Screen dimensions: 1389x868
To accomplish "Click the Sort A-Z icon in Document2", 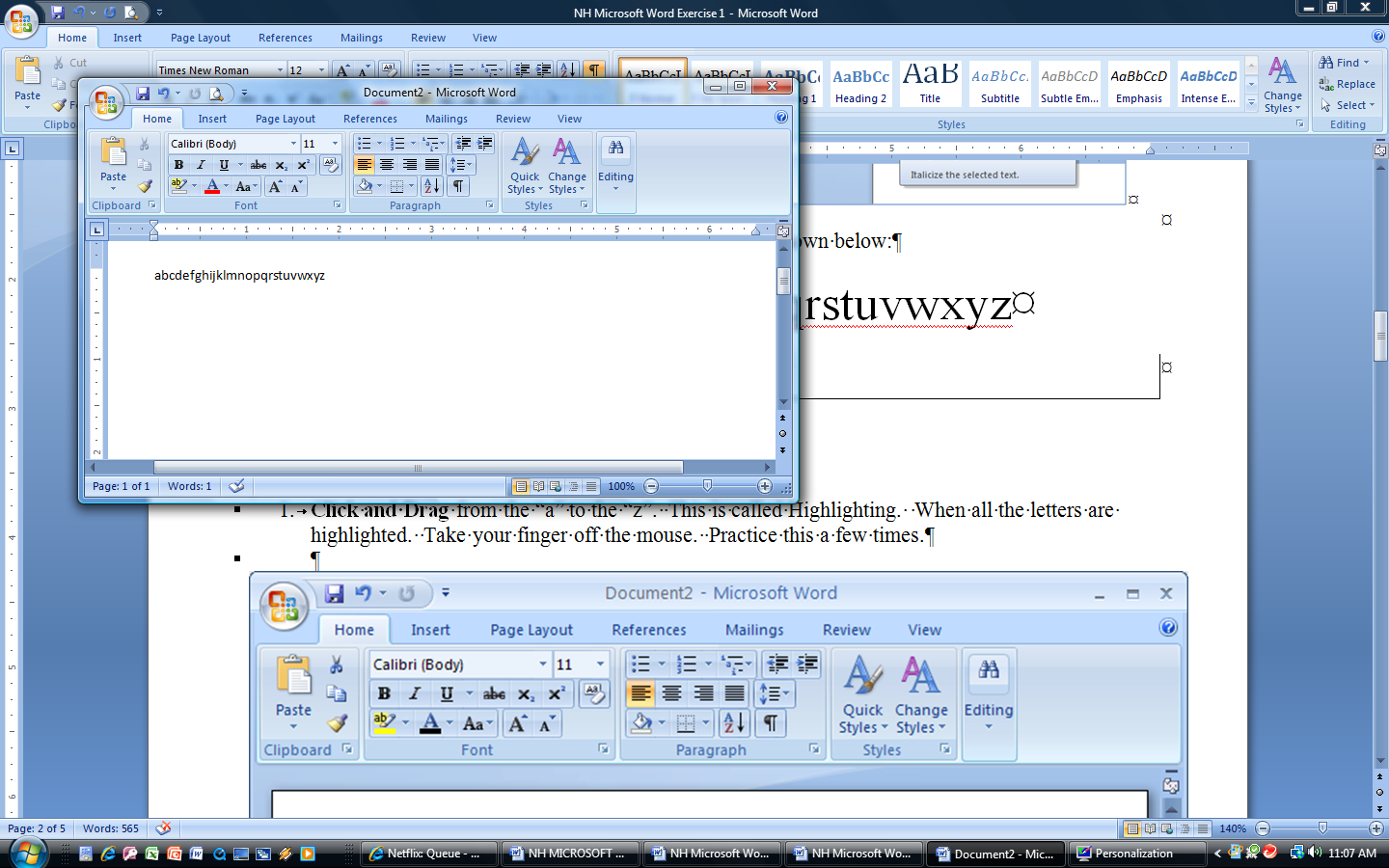I will coord(431,186).
